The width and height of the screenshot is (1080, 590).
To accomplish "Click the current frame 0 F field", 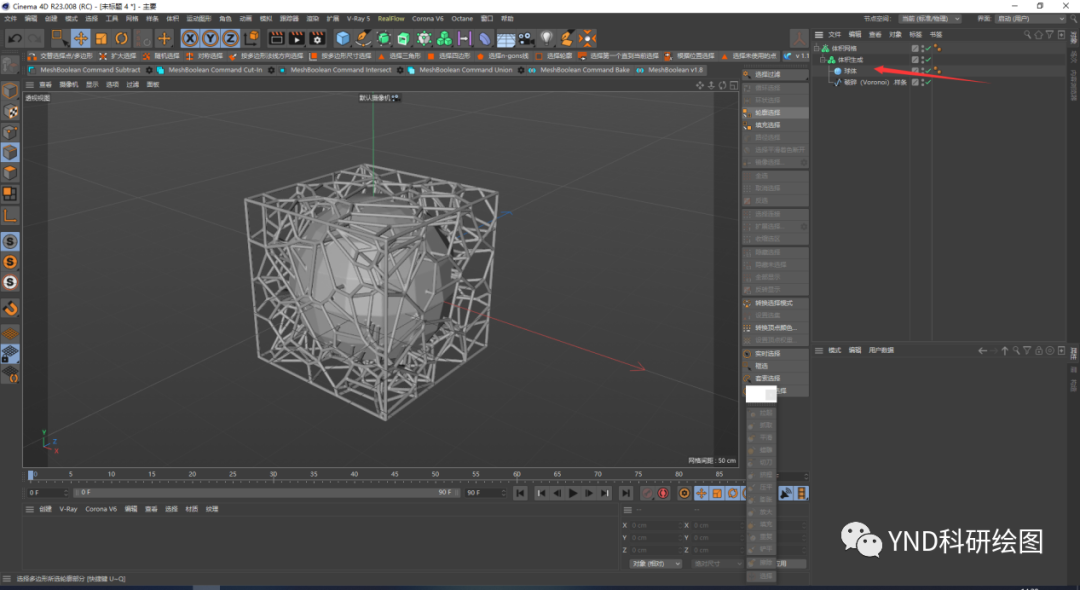I will [x=47, y=493].
